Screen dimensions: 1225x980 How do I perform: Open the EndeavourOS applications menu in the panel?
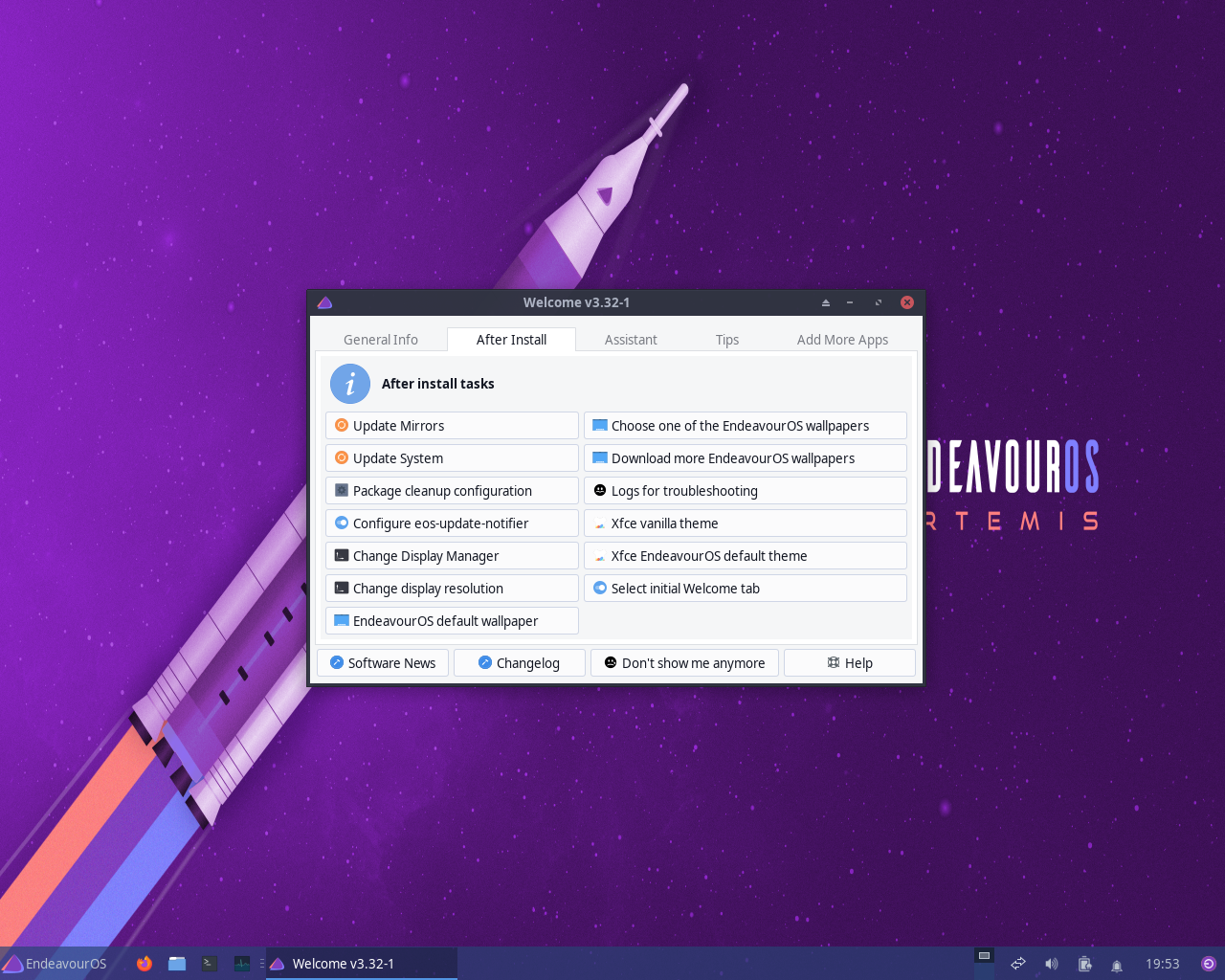[x=56, y=964]
